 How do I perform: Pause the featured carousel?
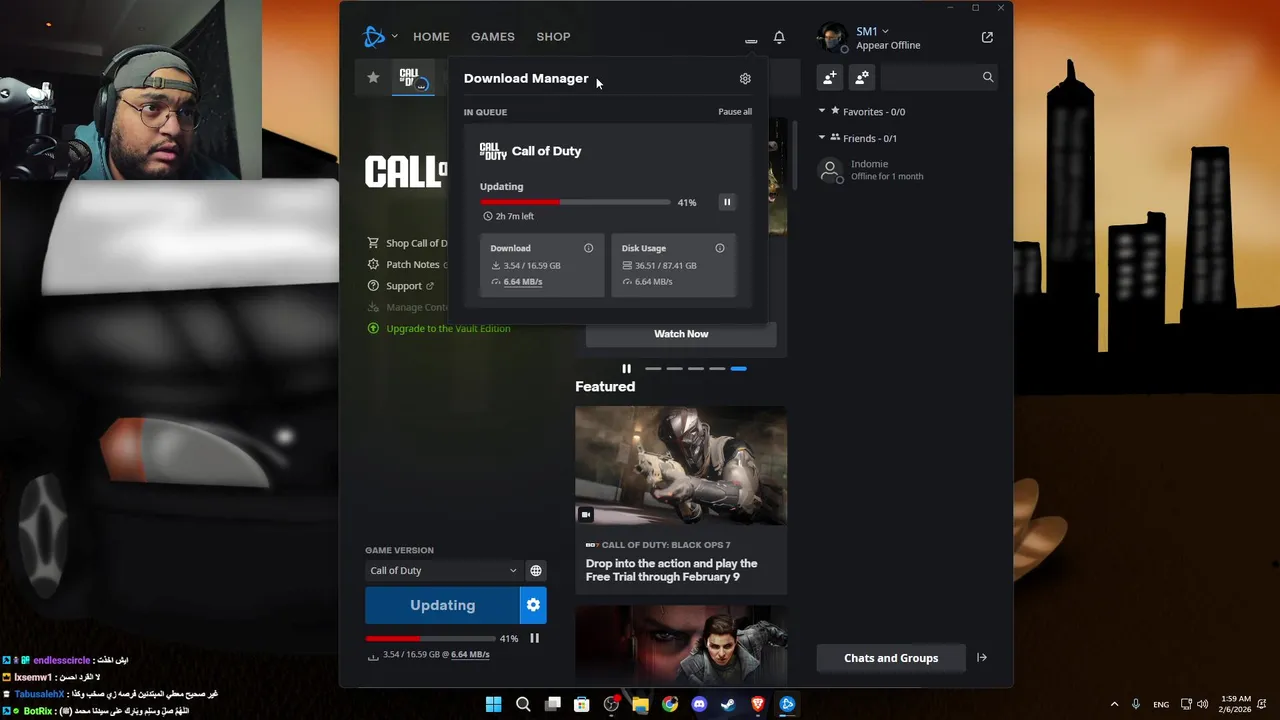(x=627, y=369)
